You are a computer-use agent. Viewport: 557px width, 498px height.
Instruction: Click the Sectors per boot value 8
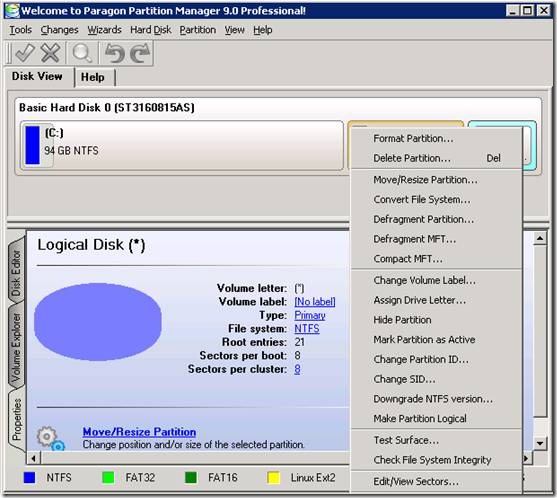(297, 356)
